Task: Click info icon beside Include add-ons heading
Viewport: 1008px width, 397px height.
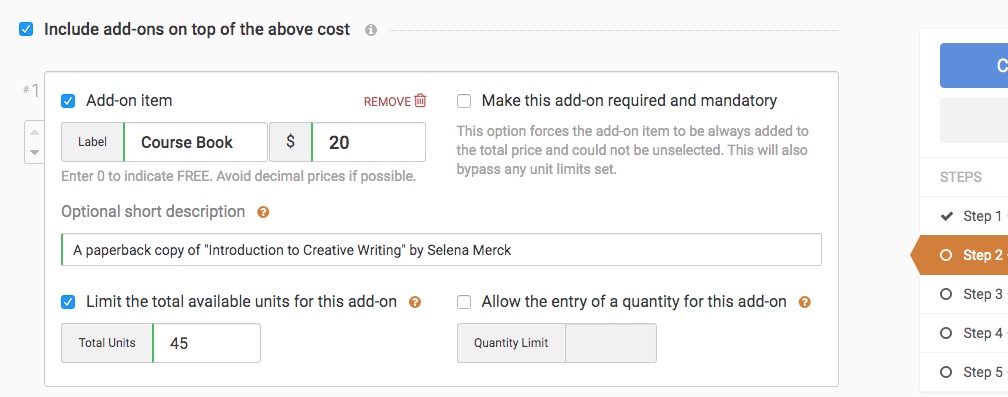Action: pos(370,30)
